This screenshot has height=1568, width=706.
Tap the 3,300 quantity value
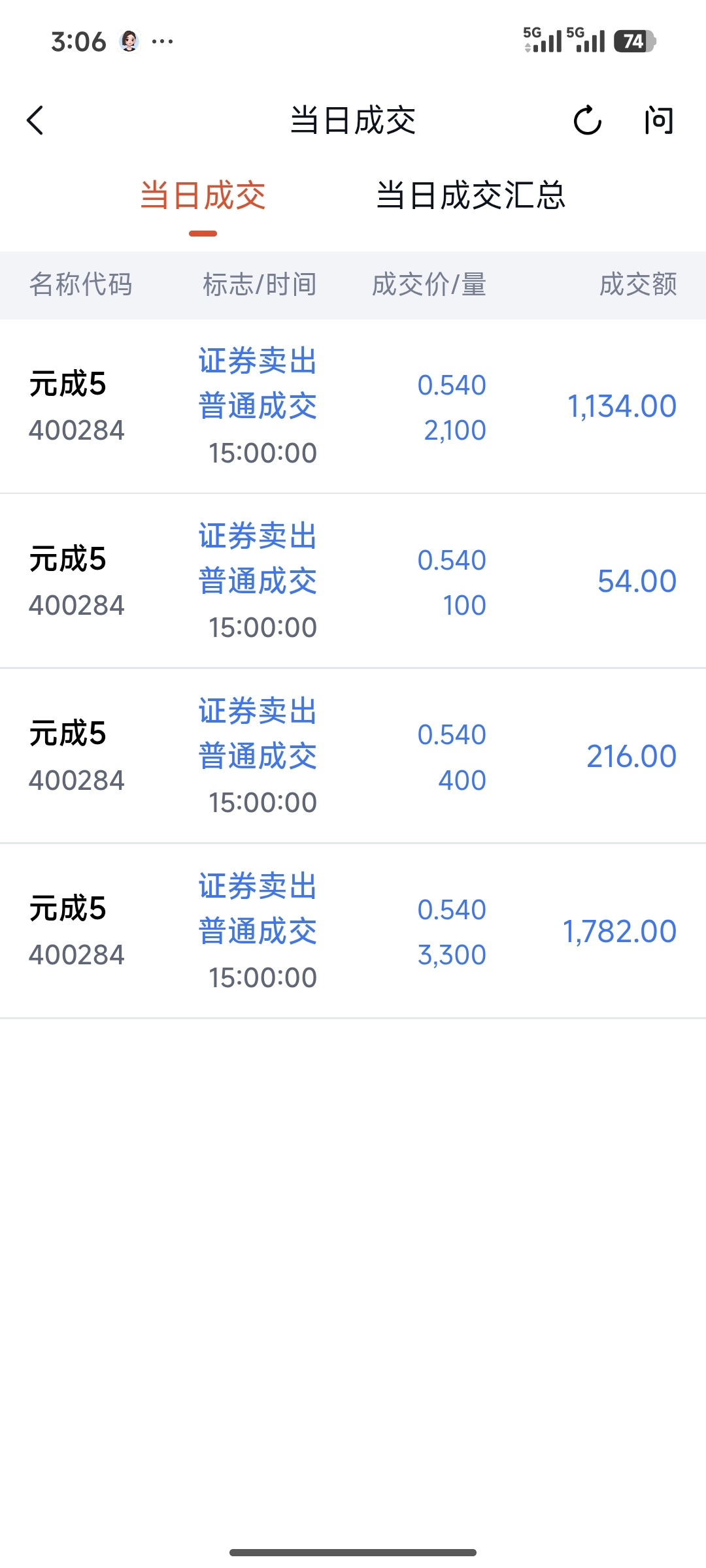coord(452,955)
